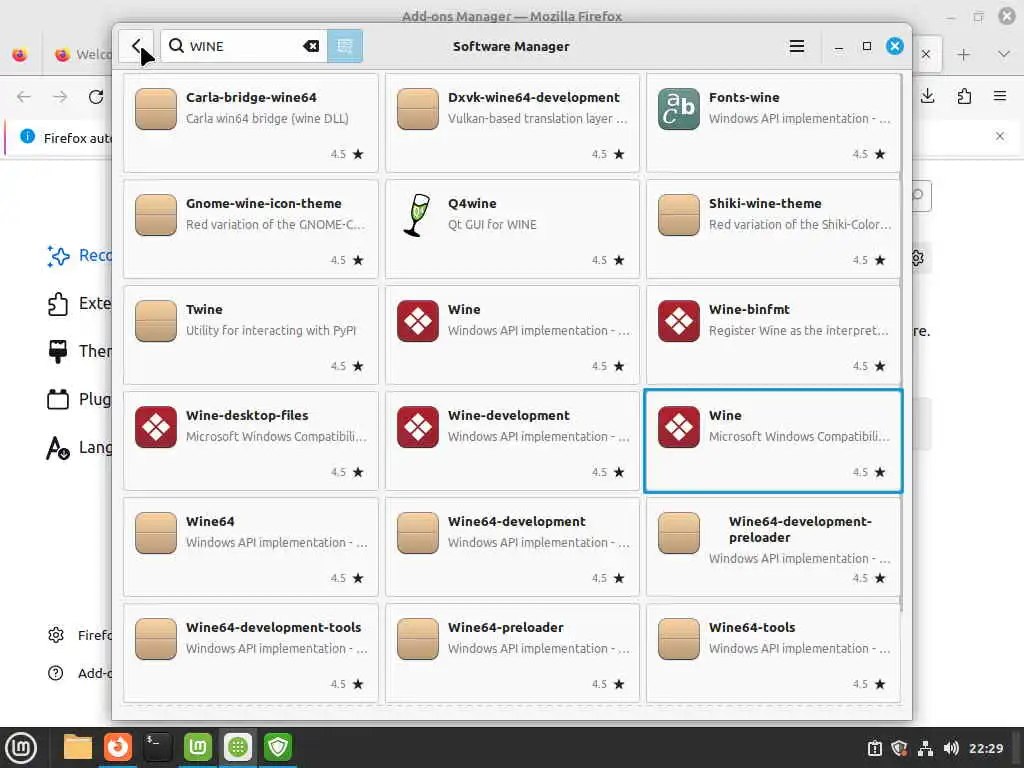
Task: Open Firefox extensions toolbar icon
Action: coord(964,97)
